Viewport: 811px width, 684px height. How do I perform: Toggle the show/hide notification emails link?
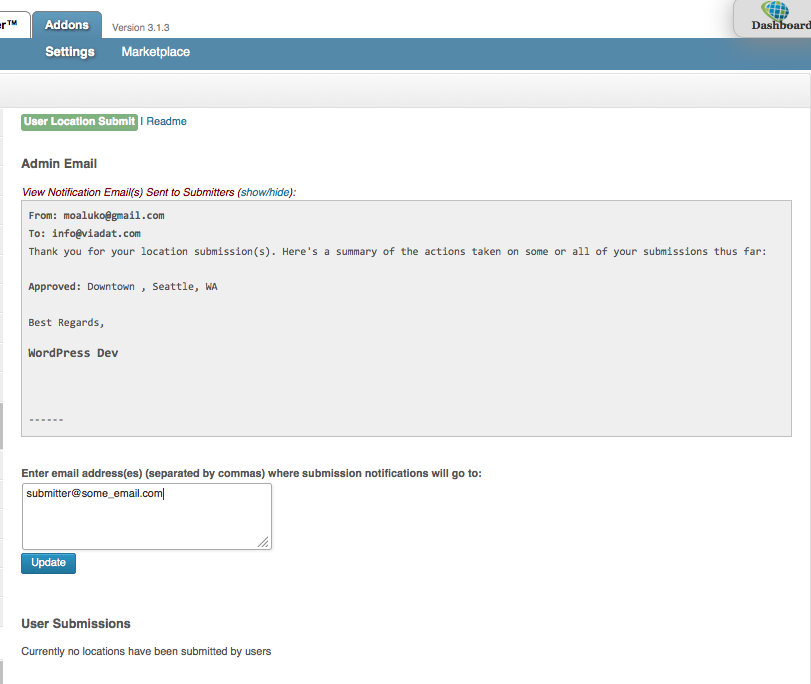click(x=265, y=192)
